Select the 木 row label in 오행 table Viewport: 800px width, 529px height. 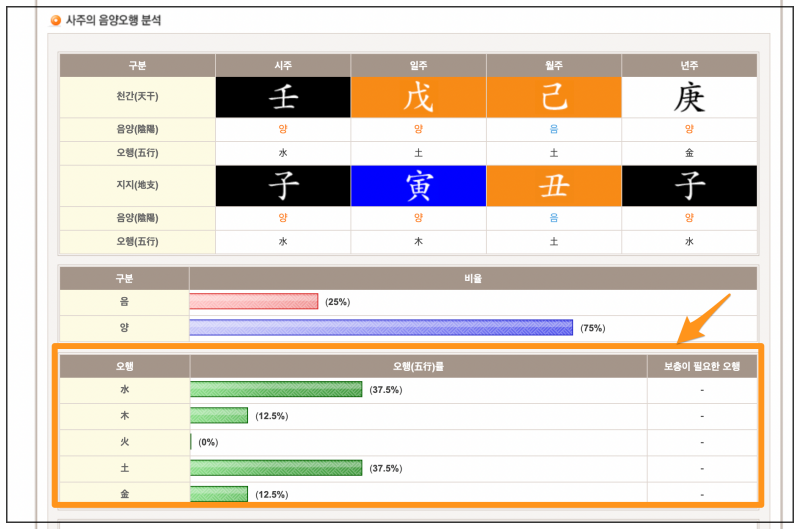pos(124,416)
